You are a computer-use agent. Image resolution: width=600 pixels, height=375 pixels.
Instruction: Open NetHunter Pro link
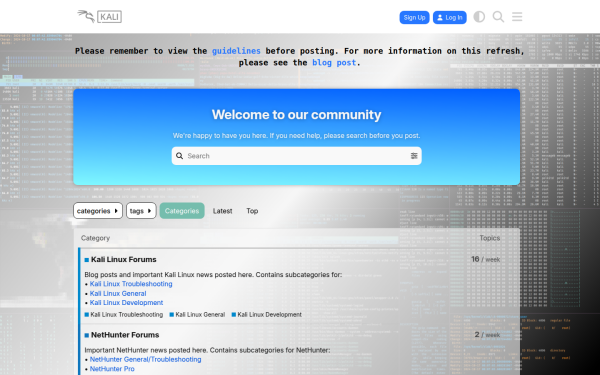tap(112, 369)
